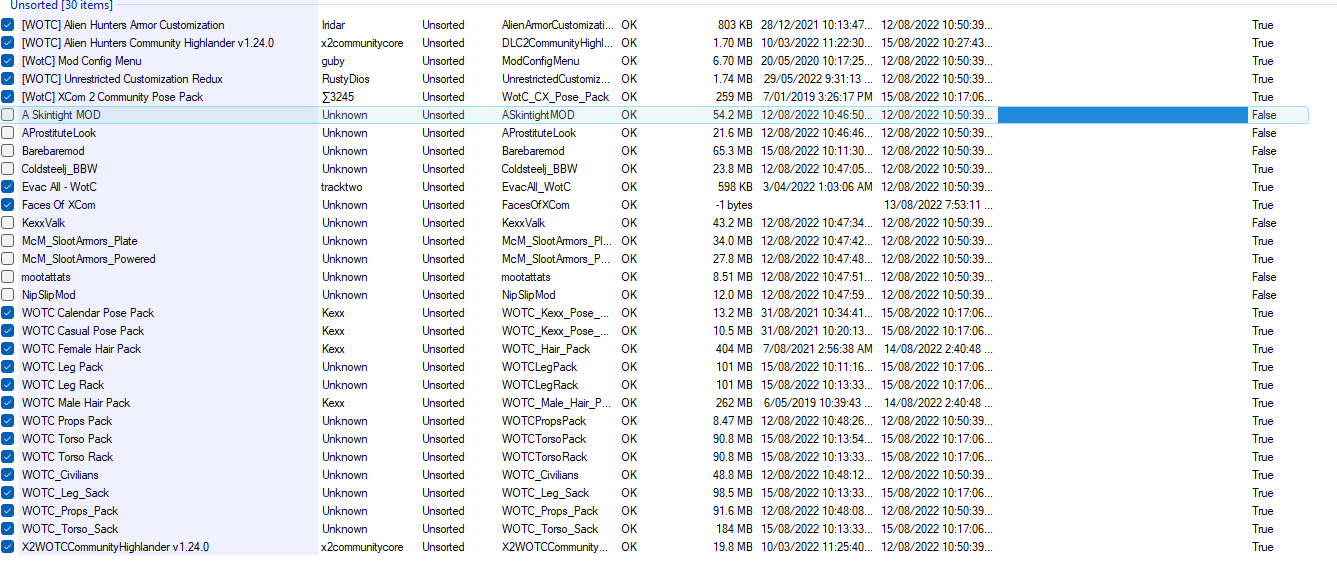
Task: Enable the A Skintight MOD checkbox
Action: tap(8, 115)
